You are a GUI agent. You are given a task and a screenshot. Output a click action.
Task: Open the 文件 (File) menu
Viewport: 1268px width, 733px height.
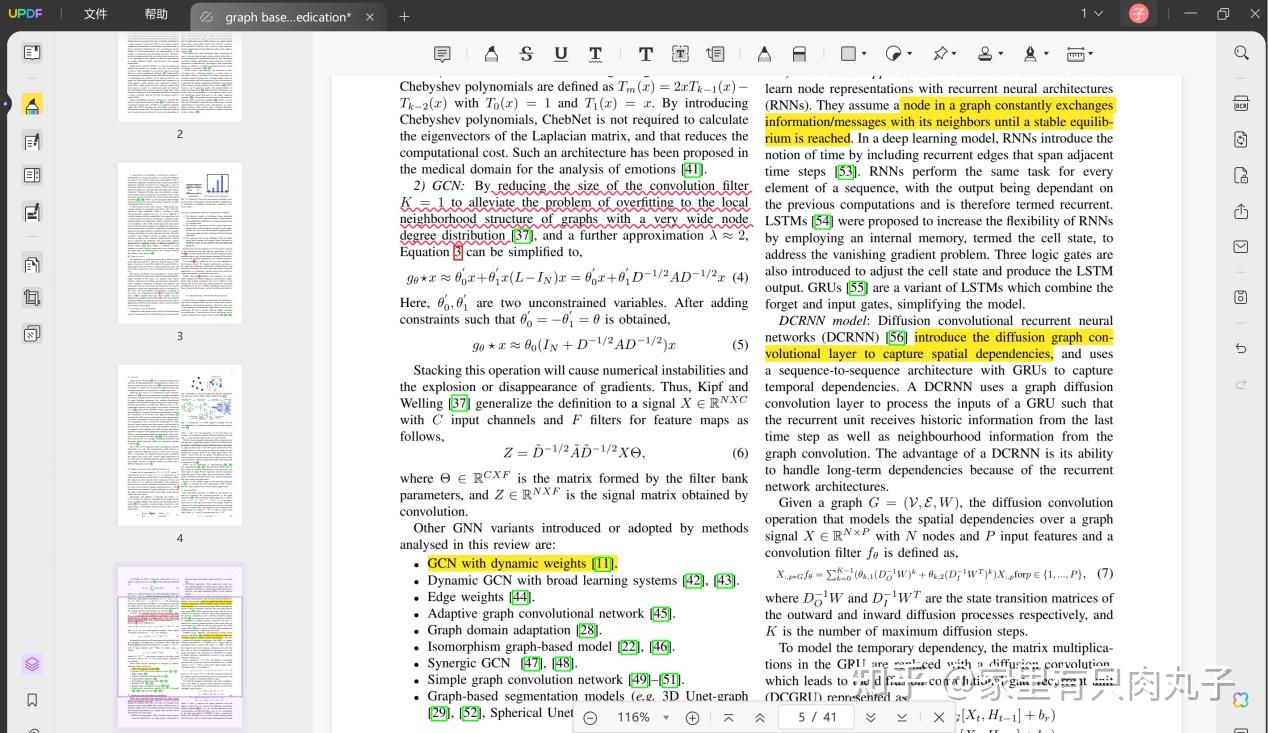(95, 15)
